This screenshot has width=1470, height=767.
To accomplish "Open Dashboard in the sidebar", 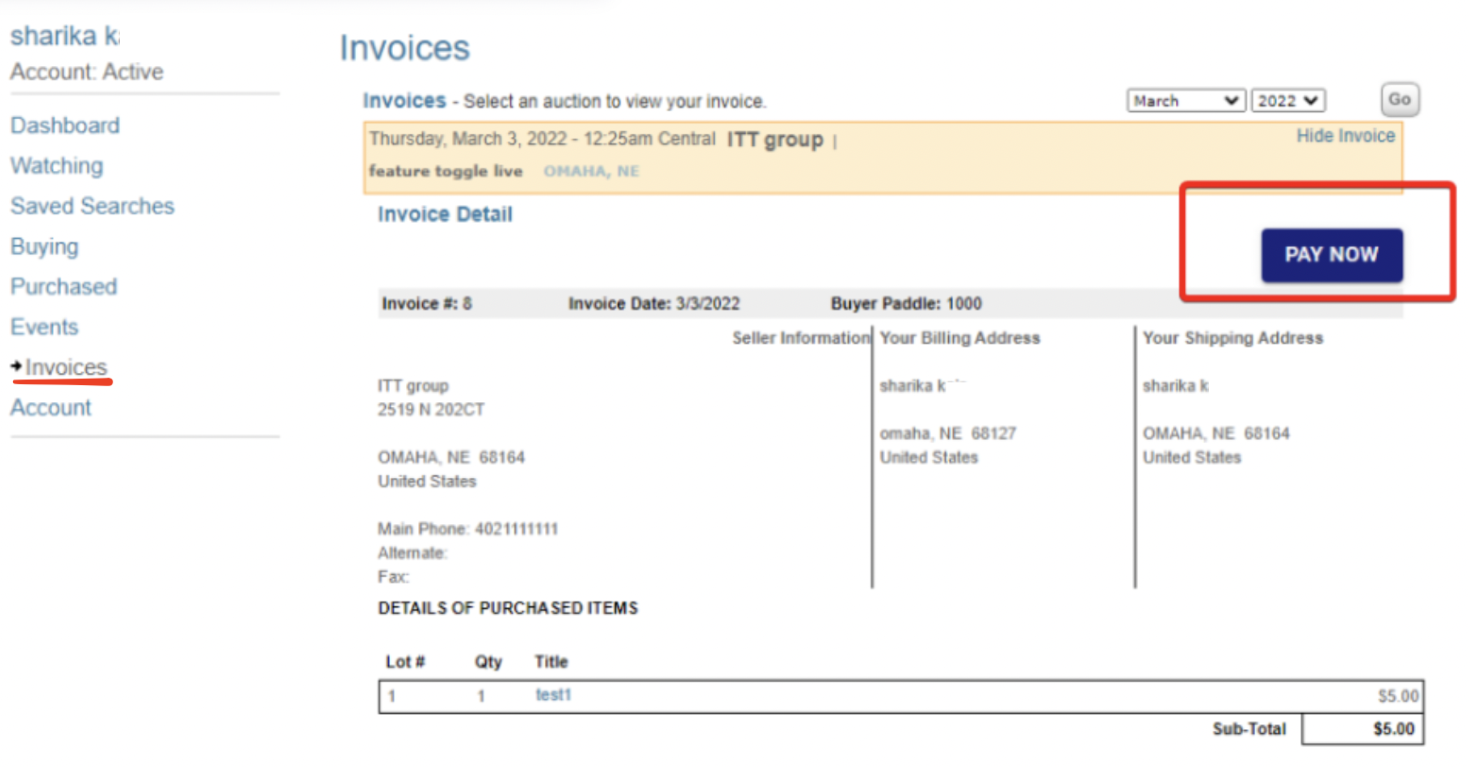I will point(65,125).
